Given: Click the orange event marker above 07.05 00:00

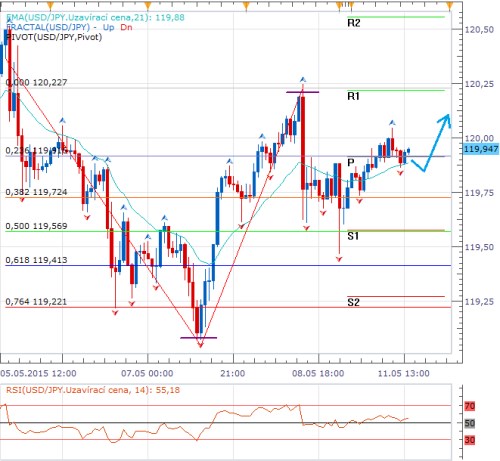Looking at the screenshot, I should click(x=148, y=5).
